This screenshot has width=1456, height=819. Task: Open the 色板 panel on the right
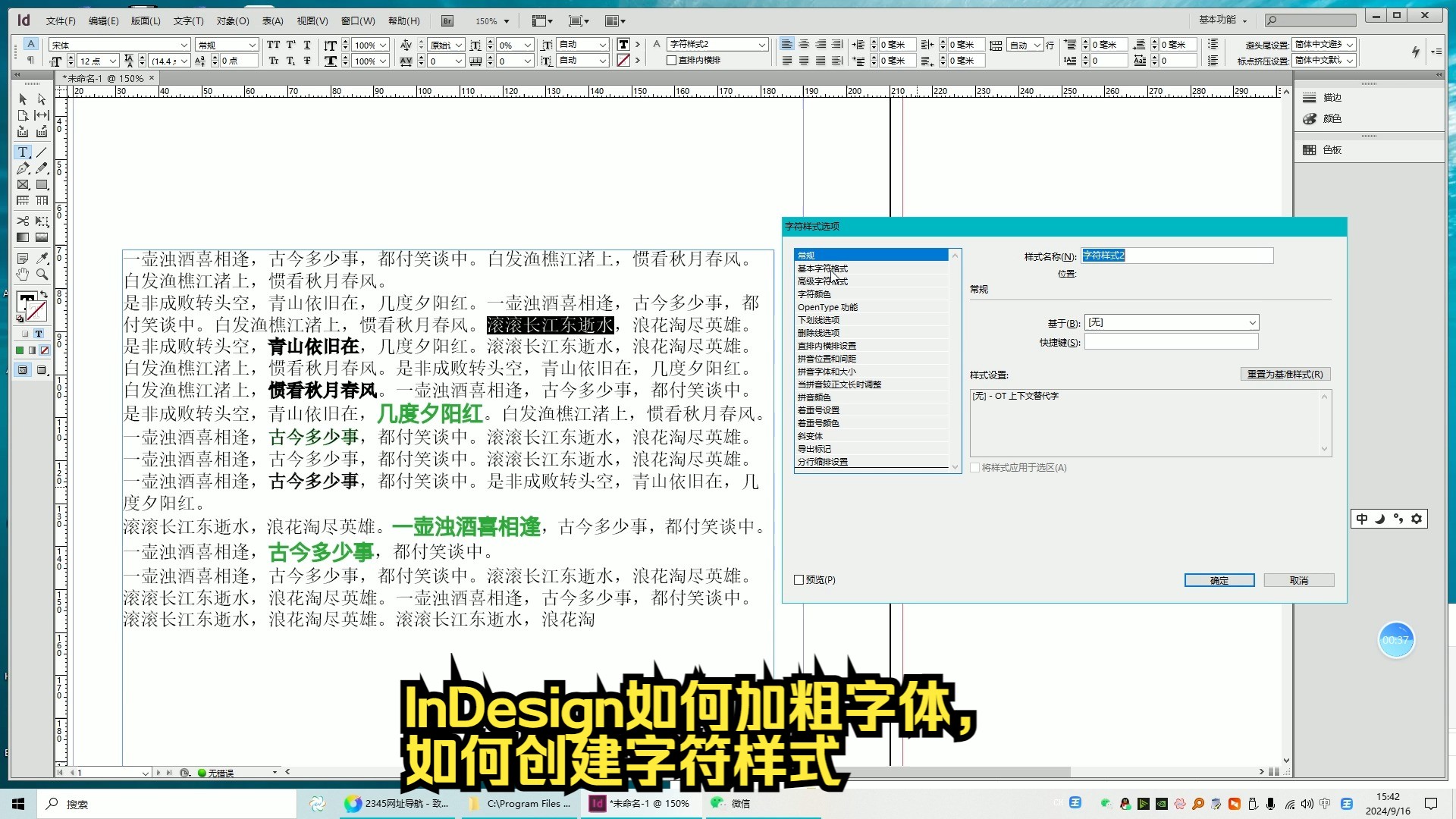click(x=1332, y=149)
